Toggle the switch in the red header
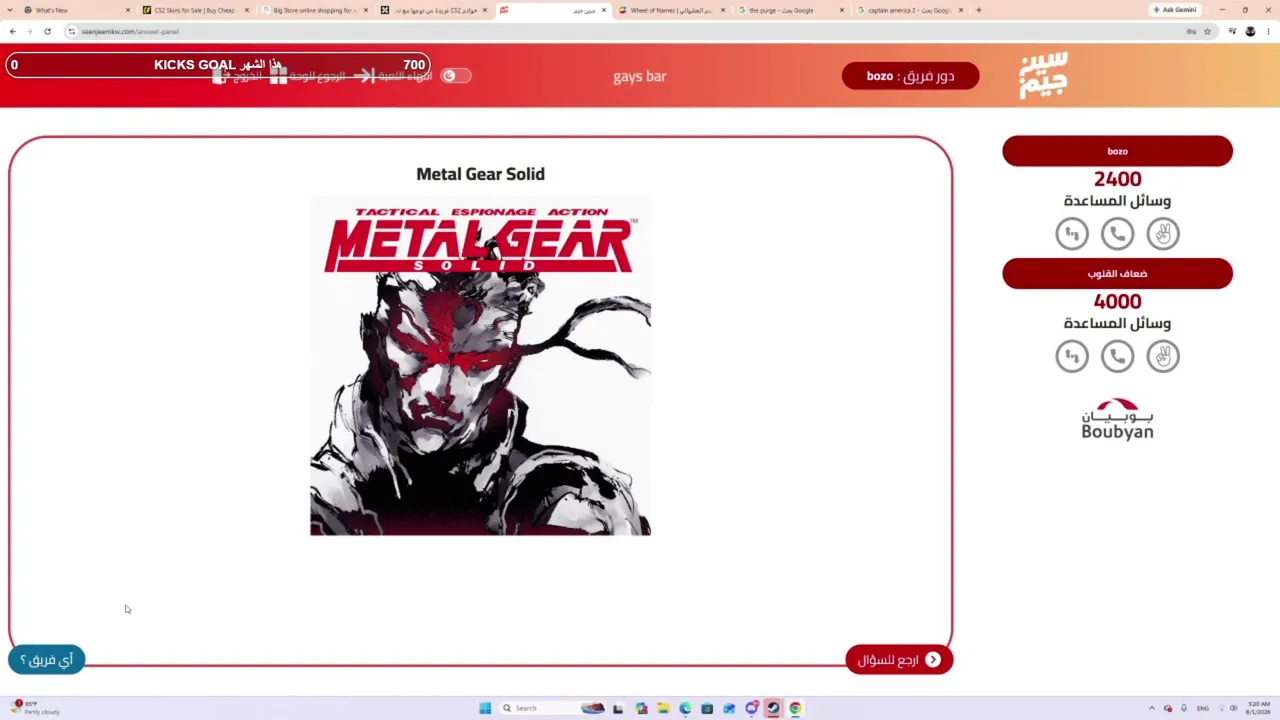The height and width of the screenshot is (720, 1280). click(455, 76)
